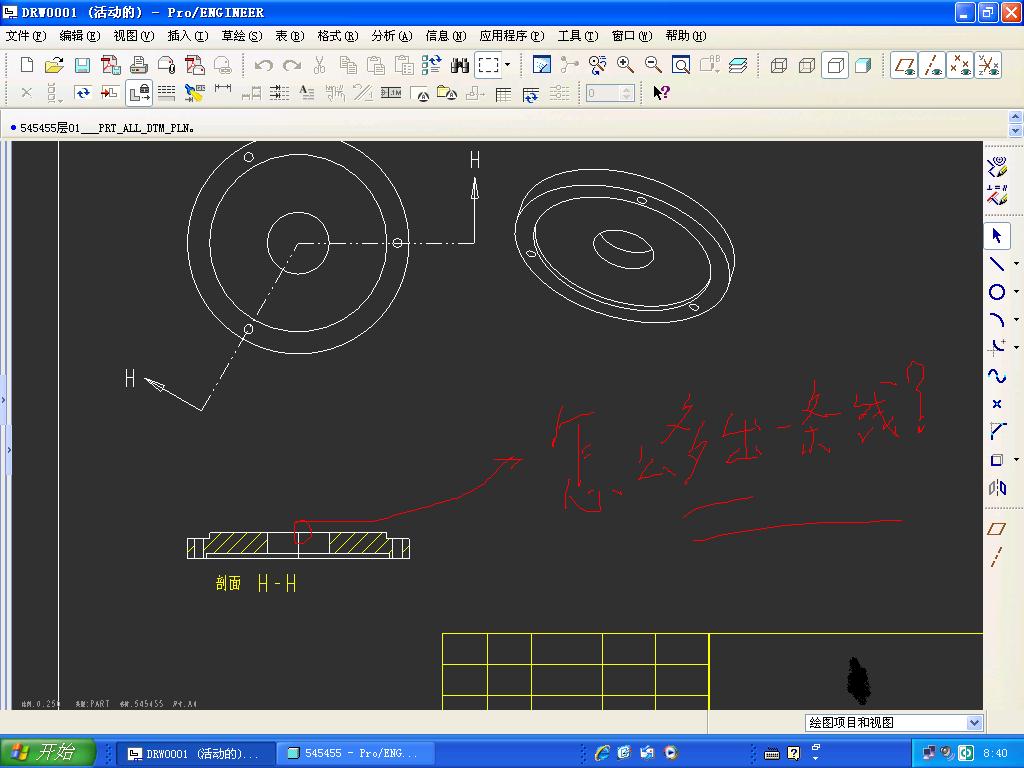
Task: Toggle coordinate systems display
Action: 988,65
